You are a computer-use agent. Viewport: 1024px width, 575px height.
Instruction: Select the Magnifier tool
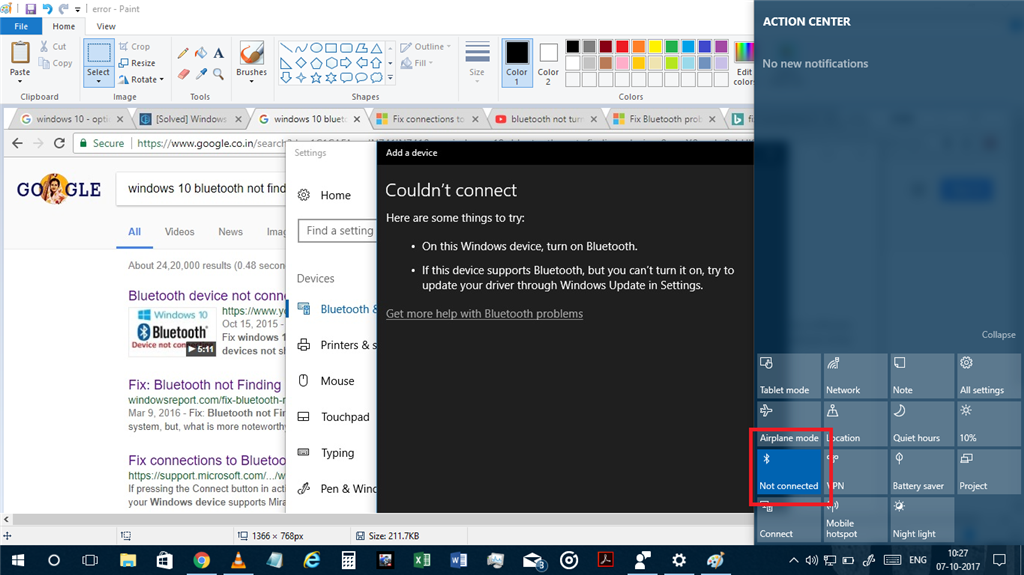pyautogui.click(x=218, y=74)
